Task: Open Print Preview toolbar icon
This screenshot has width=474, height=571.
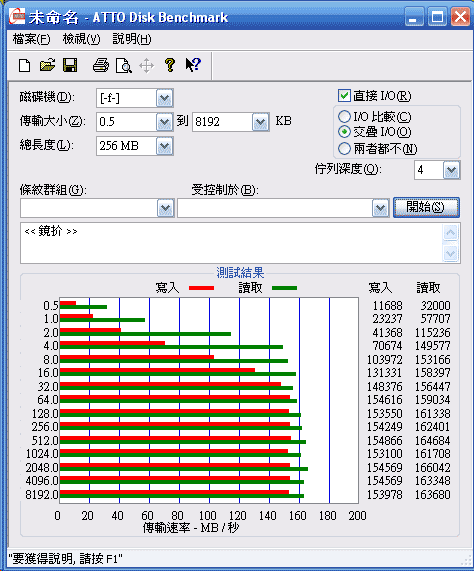Action: (x=123, y=66)
